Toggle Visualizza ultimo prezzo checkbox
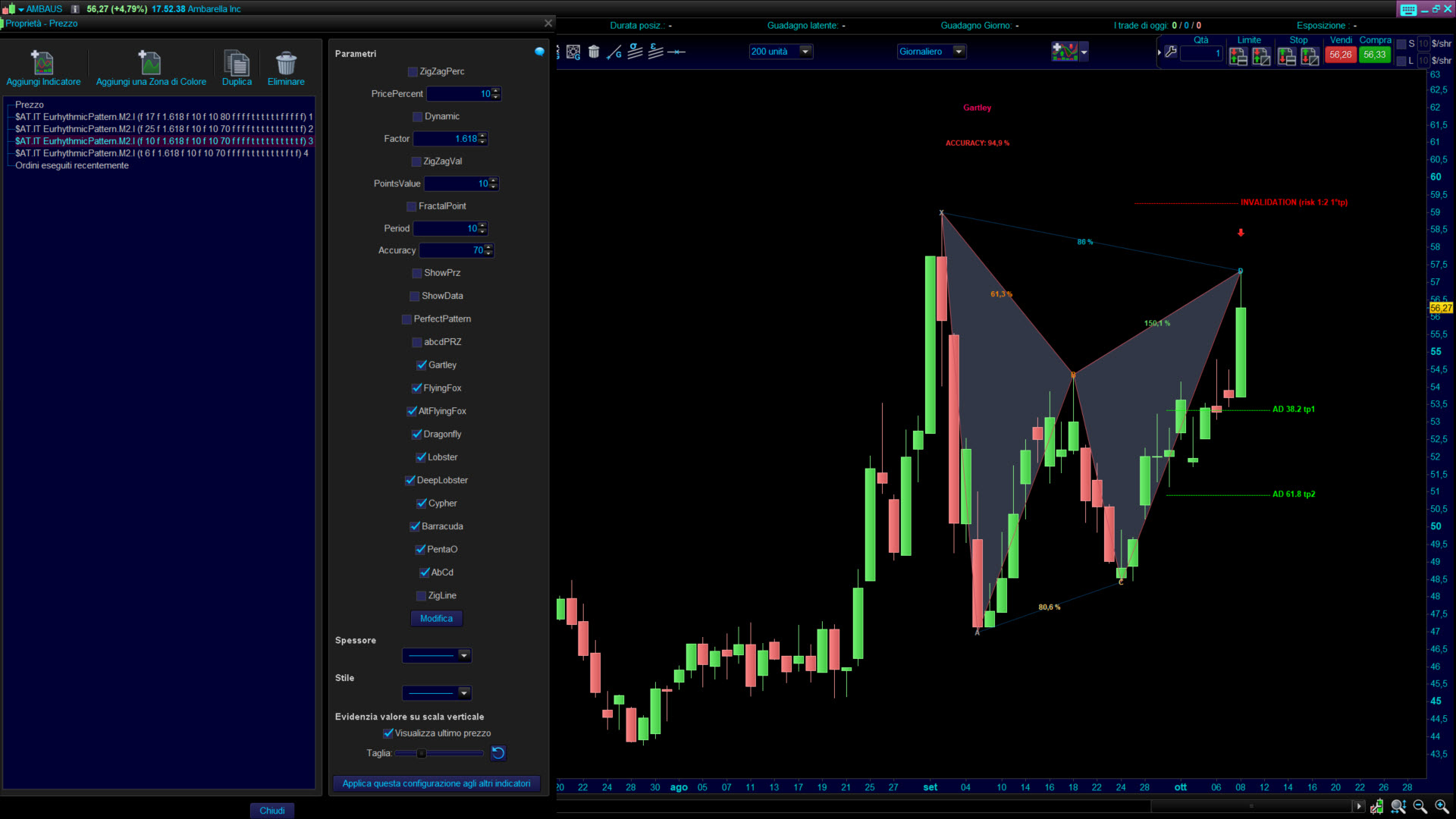1456x819 pixels. tap(388, 733)
